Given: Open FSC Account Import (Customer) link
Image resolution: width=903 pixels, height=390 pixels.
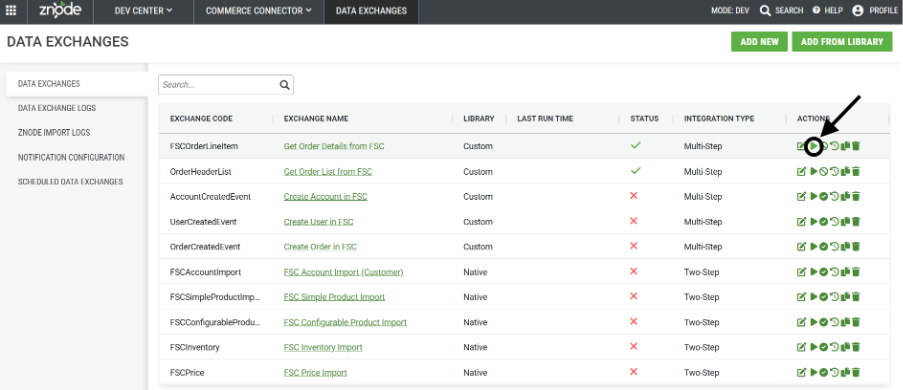Looking at the screenshot, I should (343, 272).
